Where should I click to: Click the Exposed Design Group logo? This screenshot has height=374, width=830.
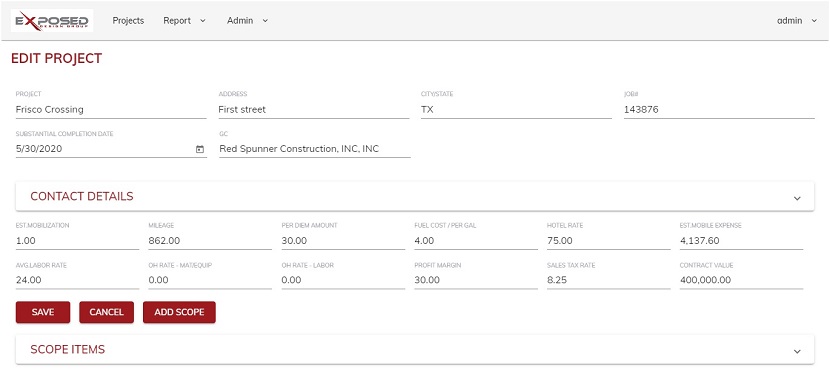(52, 21)
